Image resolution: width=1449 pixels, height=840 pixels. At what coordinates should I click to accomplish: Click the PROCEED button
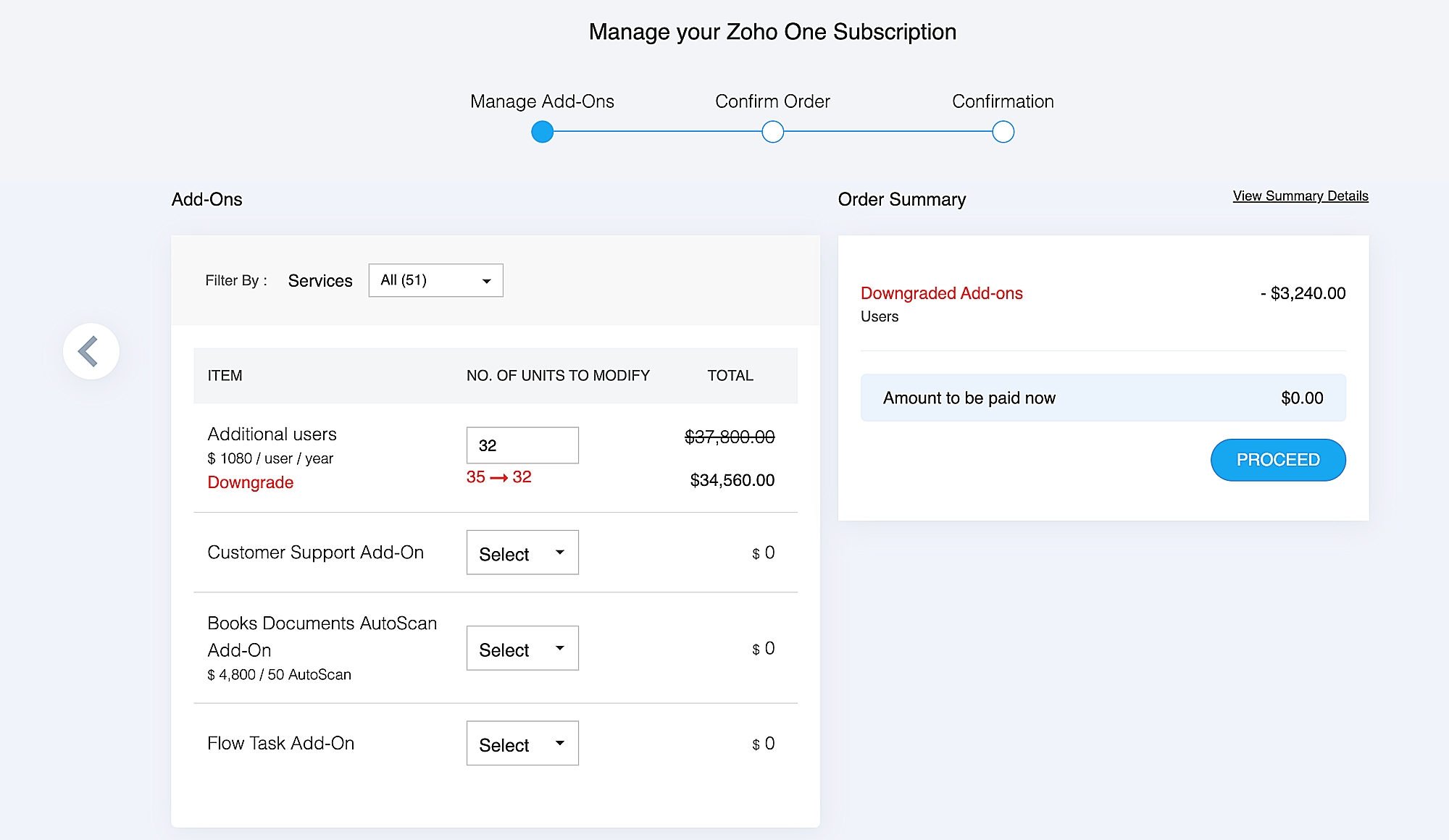click(1278, 460)
